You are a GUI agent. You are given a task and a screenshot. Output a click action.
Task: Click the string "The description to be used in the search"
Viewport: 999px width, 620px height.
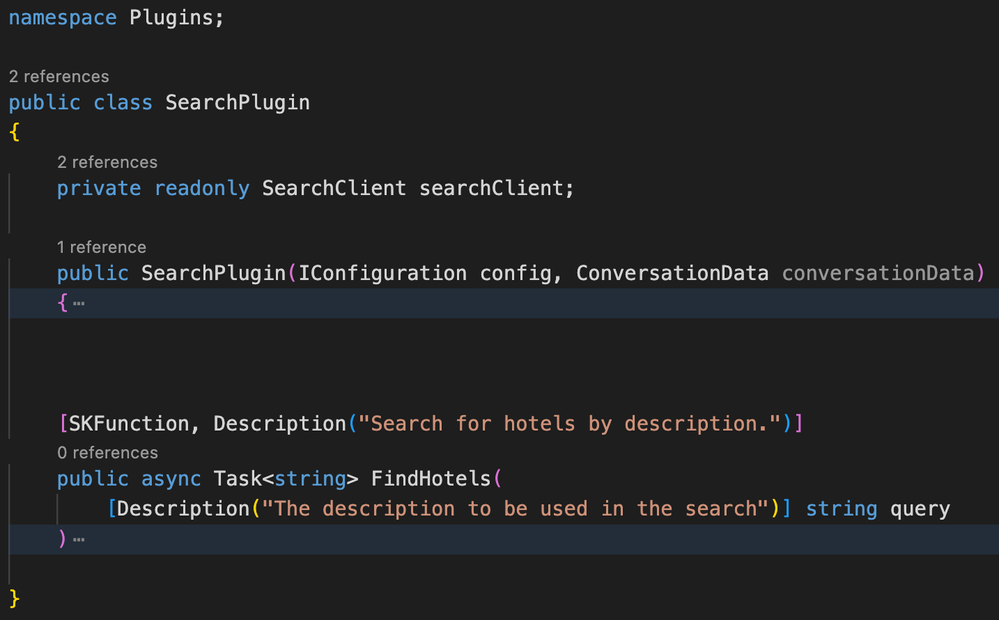click(515, 508)
